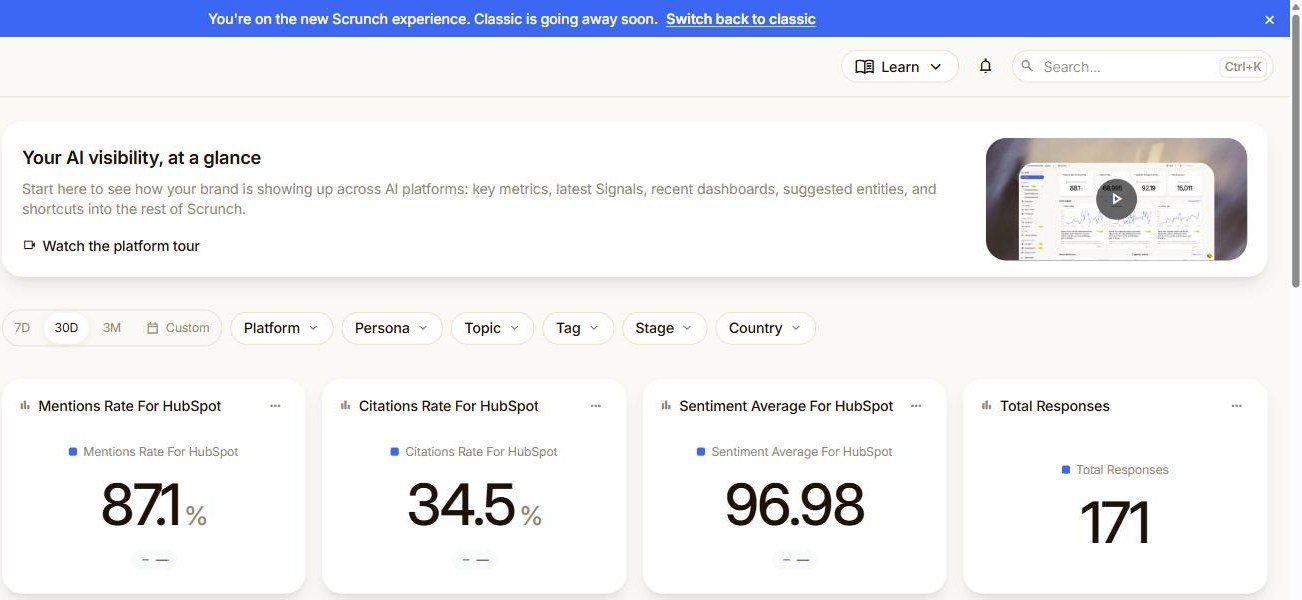
Task: Open the Mentions Rate card options menu
Action: [x=275, y=406]
